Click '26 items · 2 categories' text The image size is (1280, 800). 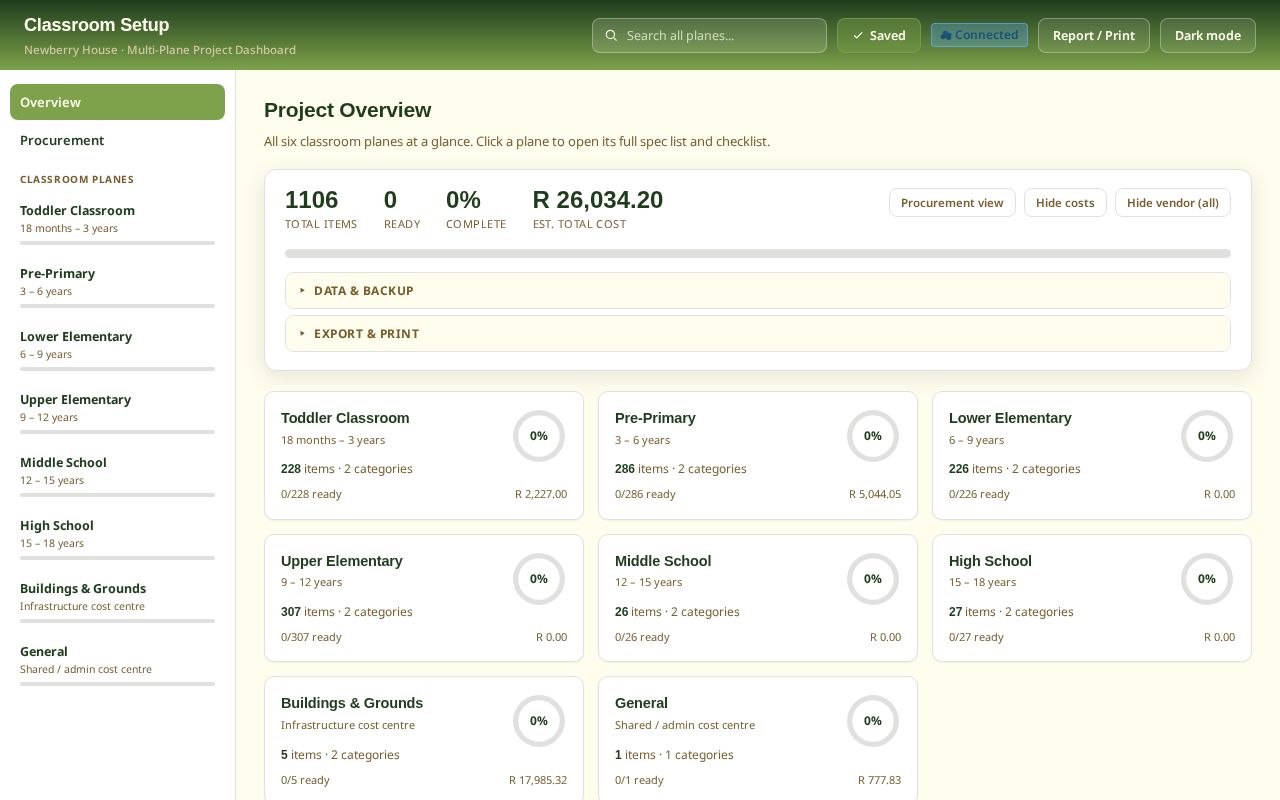677,612
